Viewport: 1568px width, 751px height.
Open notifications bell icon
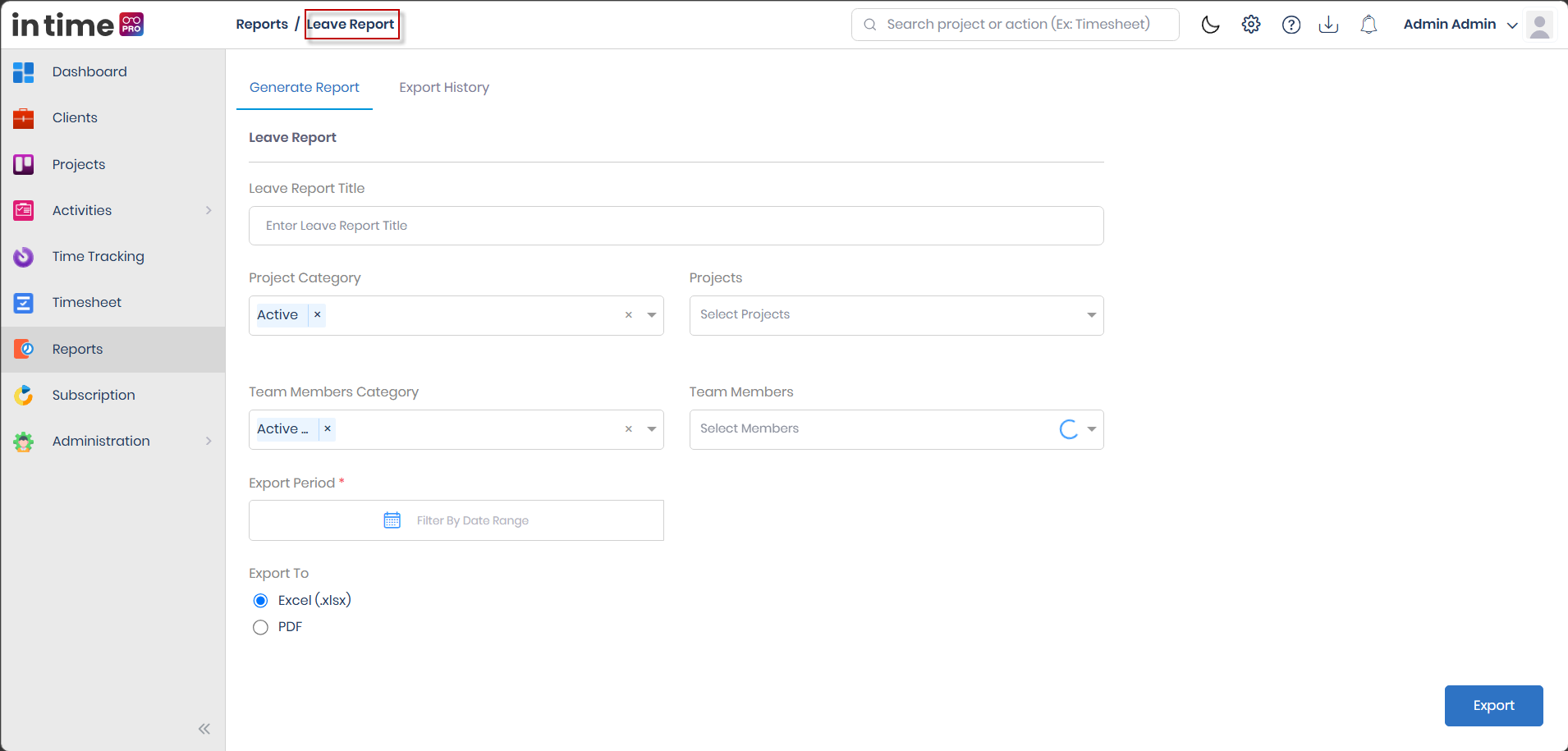(1369, 25)
